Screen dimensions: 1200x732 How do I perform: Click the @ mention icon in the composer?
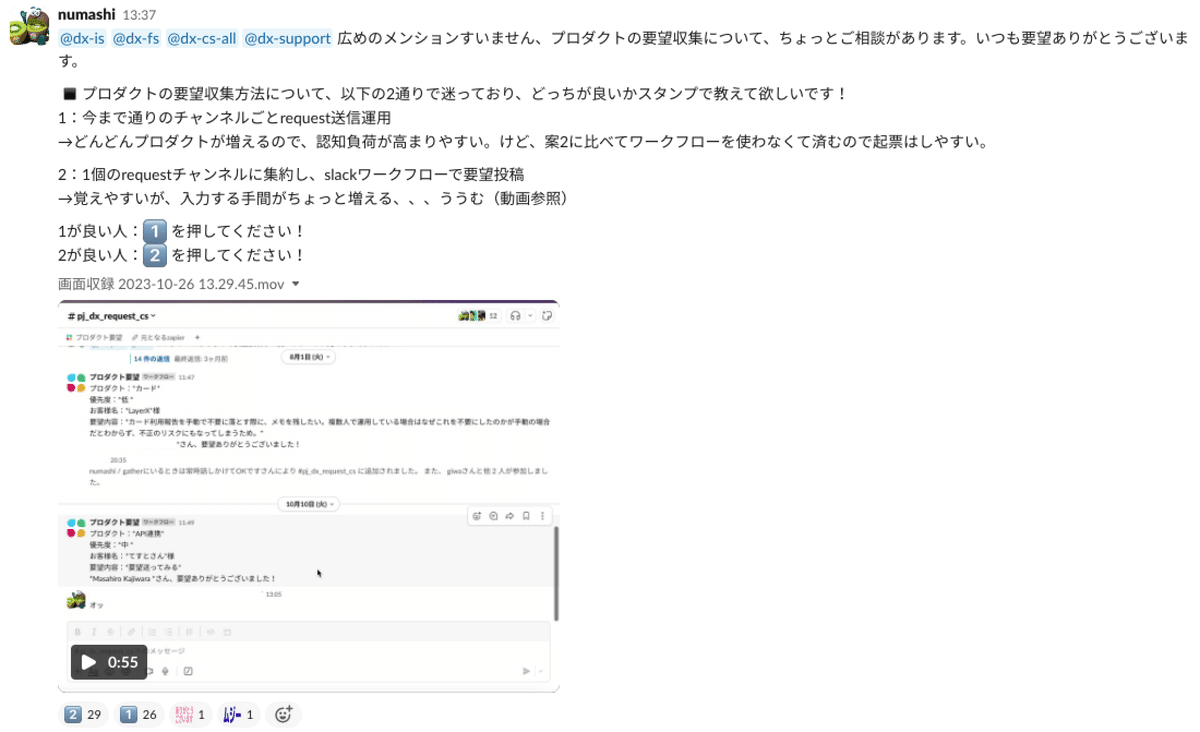[x=126, y=670]
